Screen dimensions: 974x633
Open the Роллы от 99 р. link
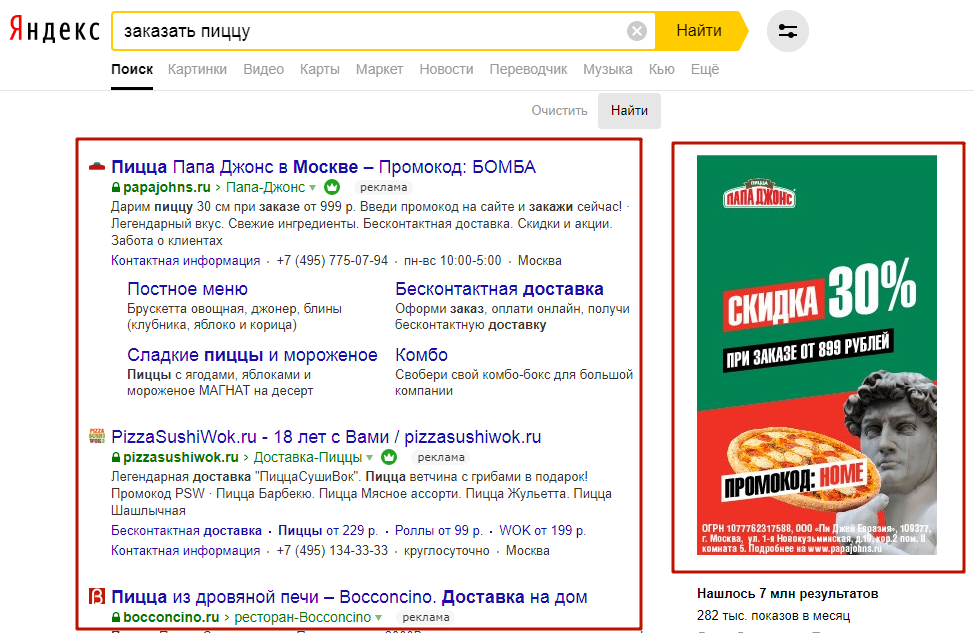pyautogui.click(x=439, y=531)
